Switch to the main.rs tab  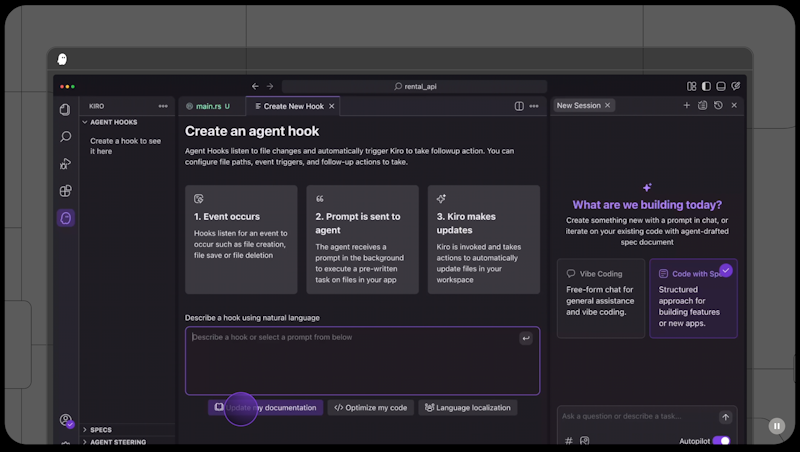(208, 106)
